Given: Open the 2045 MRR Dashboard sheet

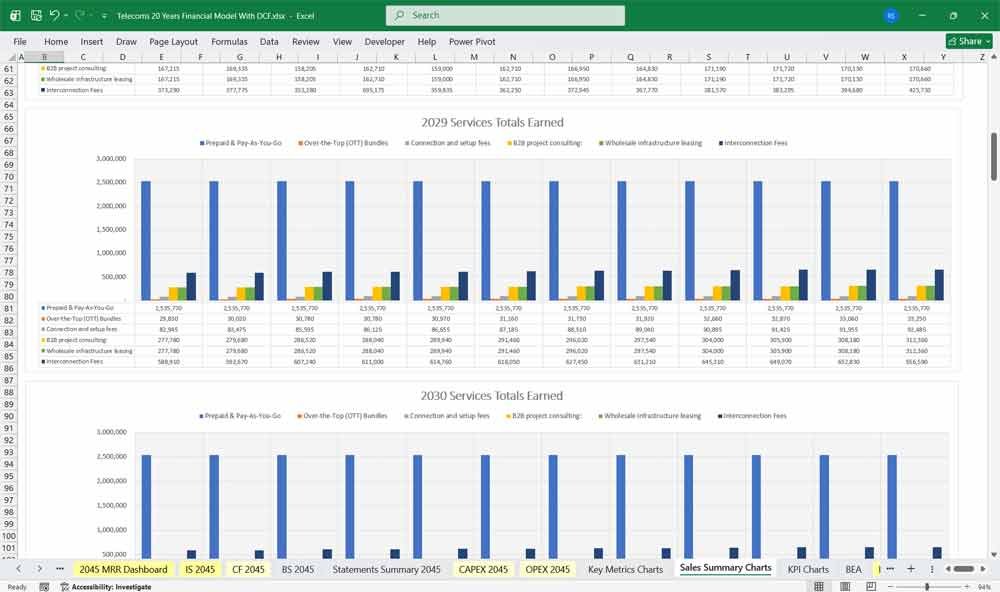Looking at the screenshot, I should [123, 569].
